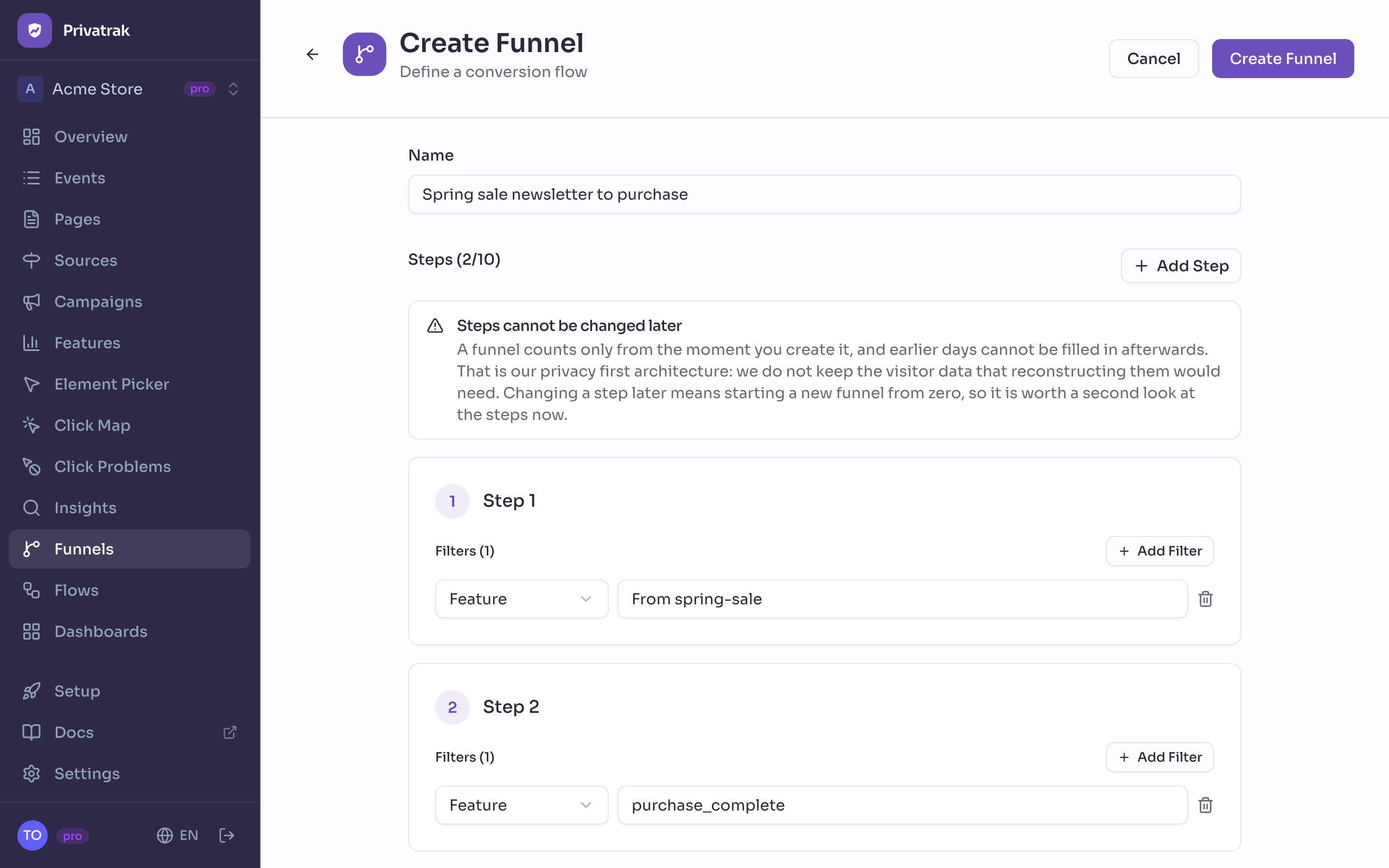Click the TO user avatar
Viewport: 1389px width, 868px height.
(32, 835)
